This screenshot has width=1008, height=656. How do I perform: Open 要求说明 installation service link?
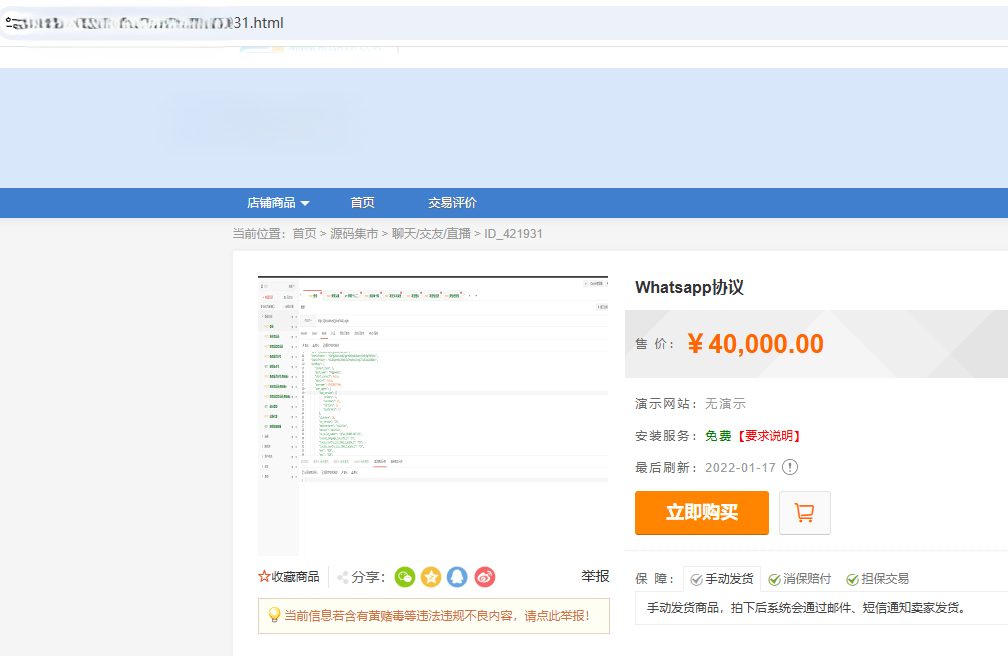[x=770, y=436]
